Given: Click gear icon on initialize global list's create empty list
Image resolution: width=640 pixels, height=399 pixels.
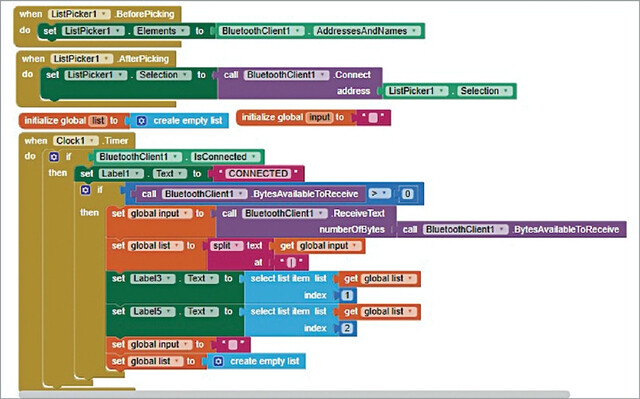Looking at the screenshot, I should coord(142,121).
